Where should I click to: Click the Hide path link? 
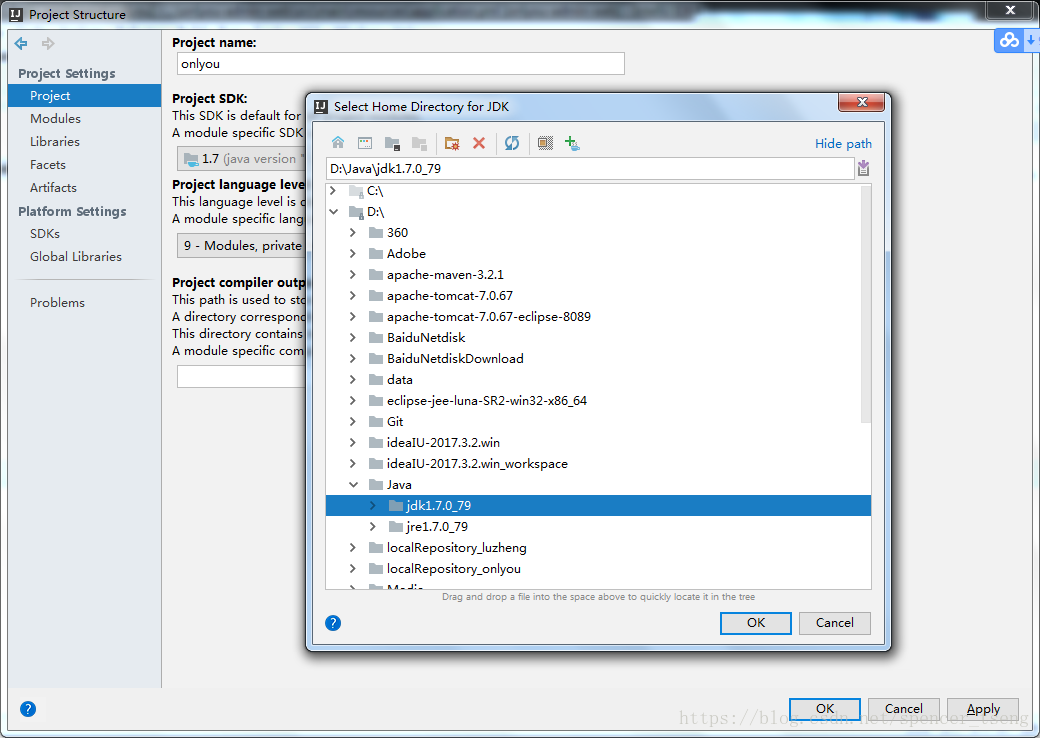(x=843, y=144)
